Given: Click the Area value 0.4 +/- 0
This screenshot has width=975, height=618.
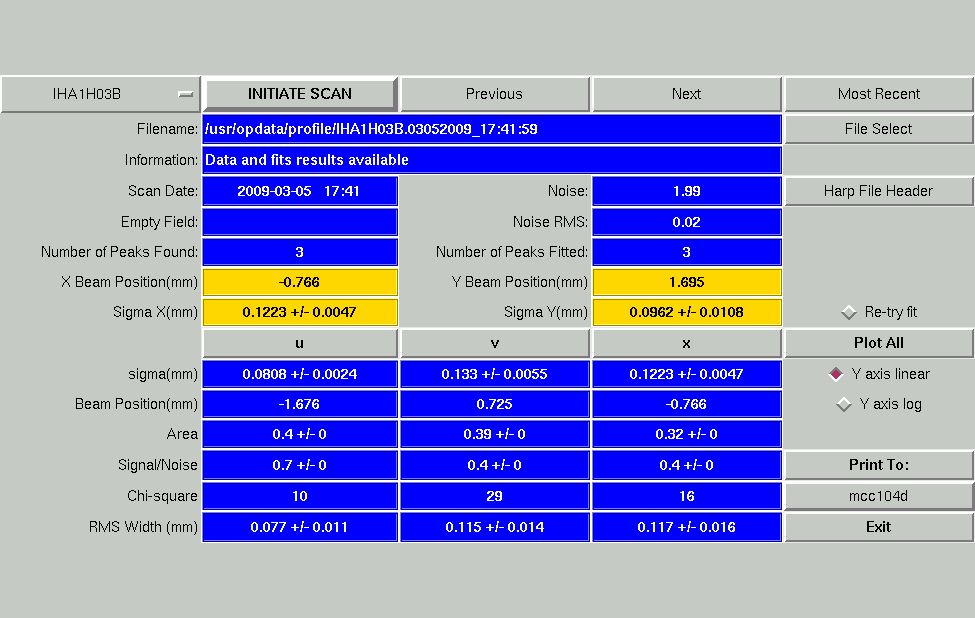Looking at the screenshot, I should 300,434.
